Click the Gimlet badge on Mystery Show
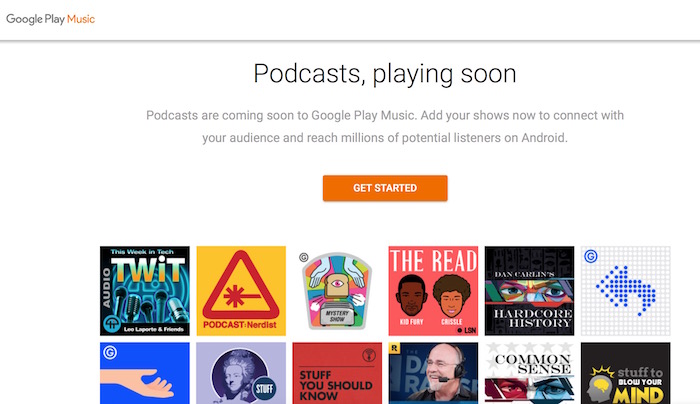This screenshot has width=700, height=404. [304, 256]
